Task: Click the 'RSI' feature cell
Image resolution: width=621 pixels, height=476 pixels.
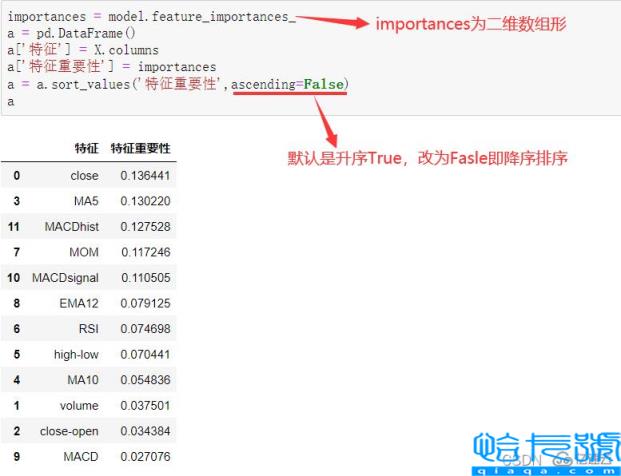Action: [x=89, y=329]
